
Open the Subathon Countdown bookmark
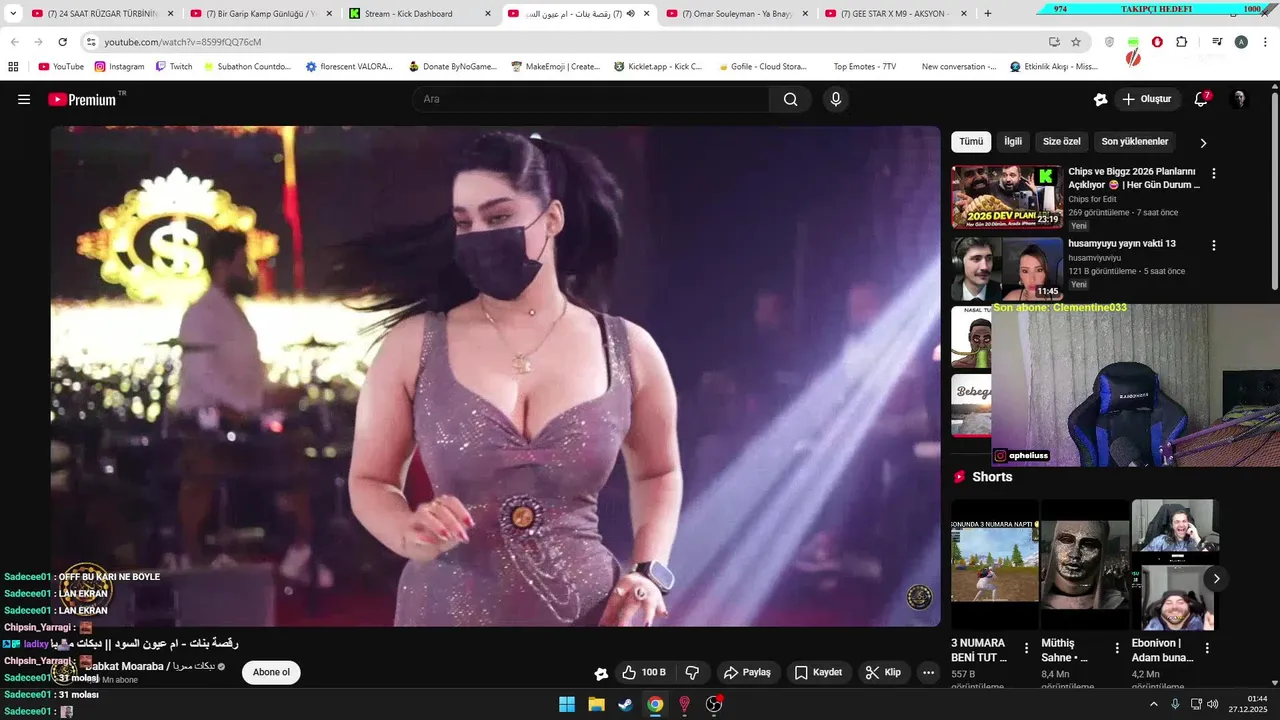coord(247,67)
